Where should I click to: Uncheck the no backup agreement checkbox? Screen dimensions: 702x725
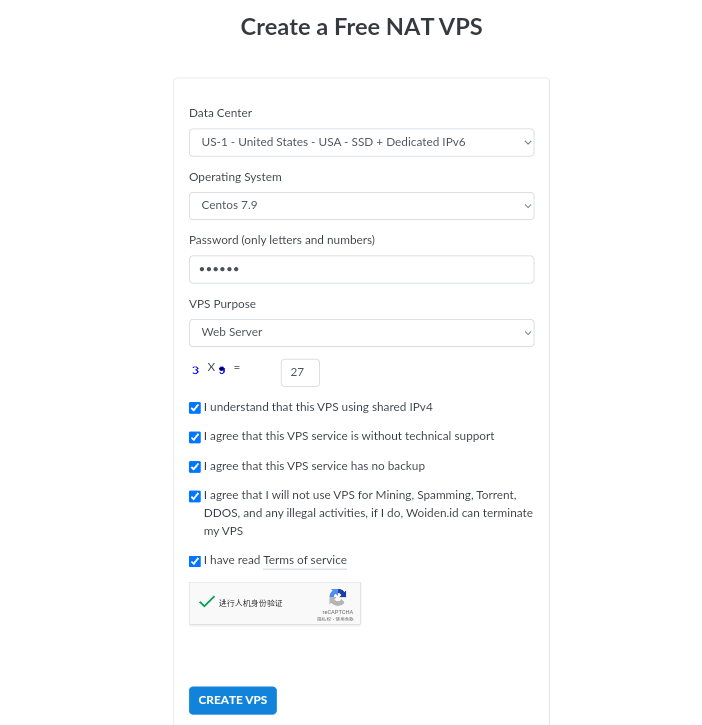tap(195, 467)
